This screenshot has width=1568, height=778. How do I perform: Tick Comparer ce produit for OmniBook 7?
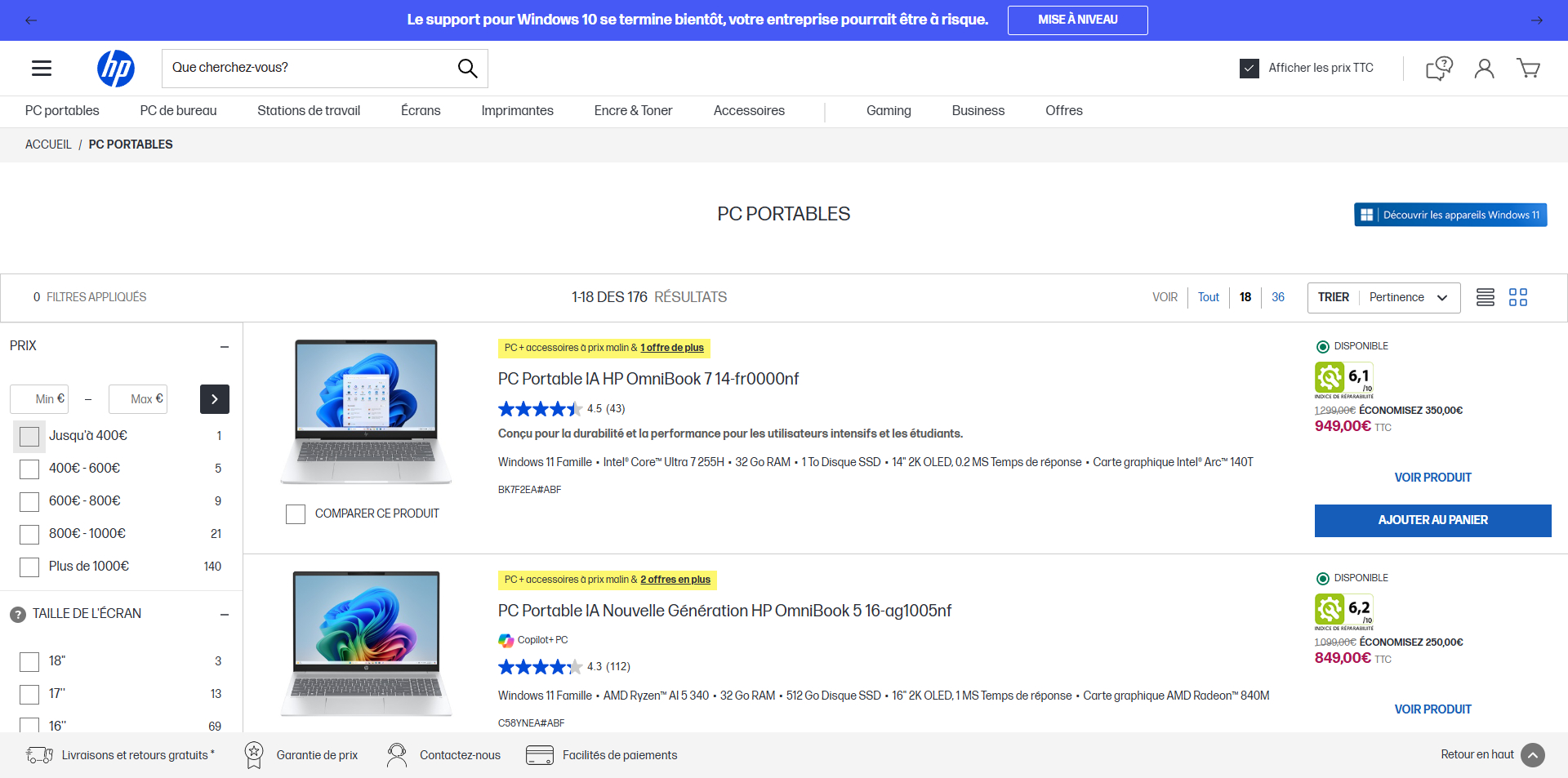296,513
